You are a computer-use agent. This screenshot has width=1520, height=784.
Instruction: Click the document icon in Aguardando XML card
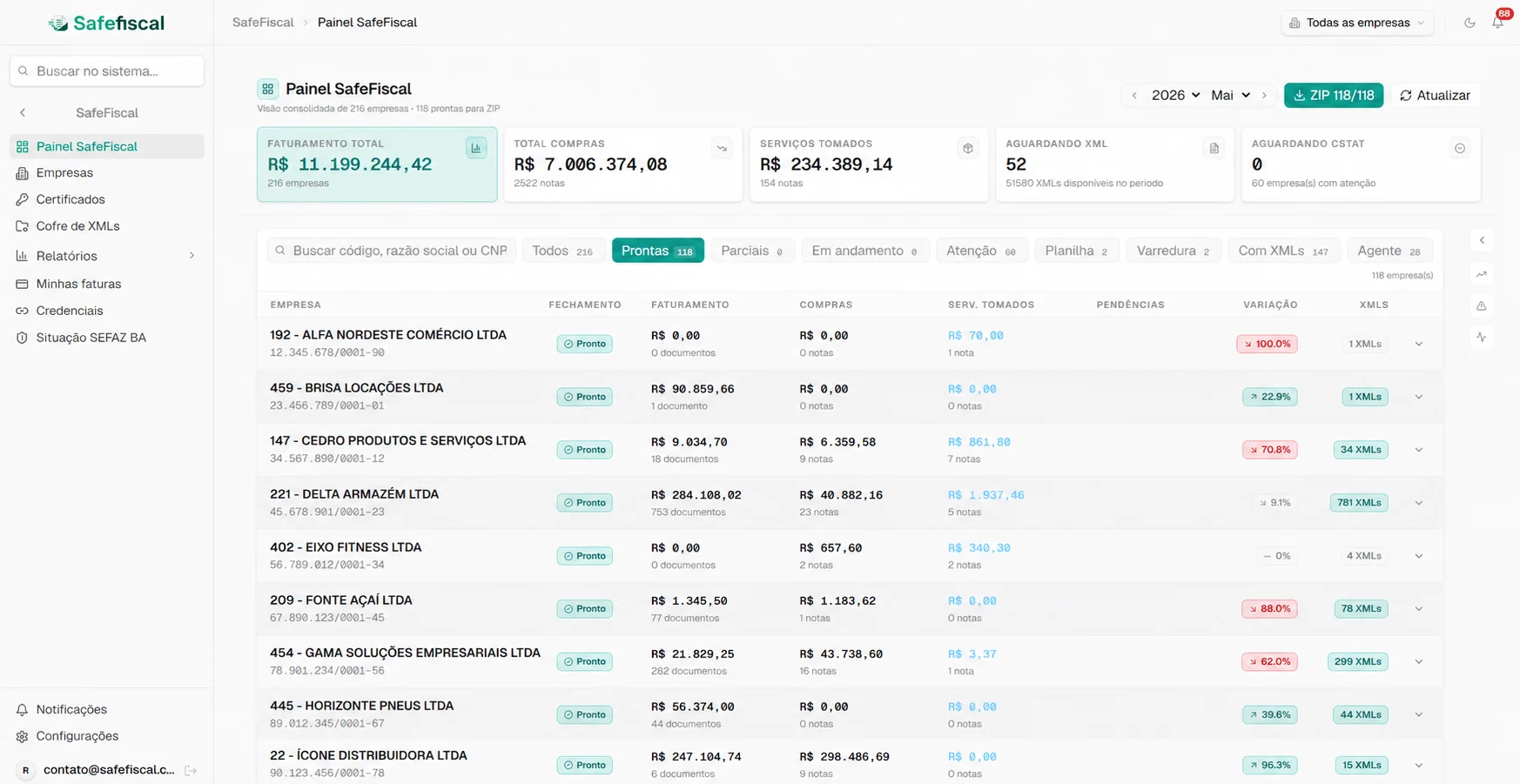(1214, 148)
